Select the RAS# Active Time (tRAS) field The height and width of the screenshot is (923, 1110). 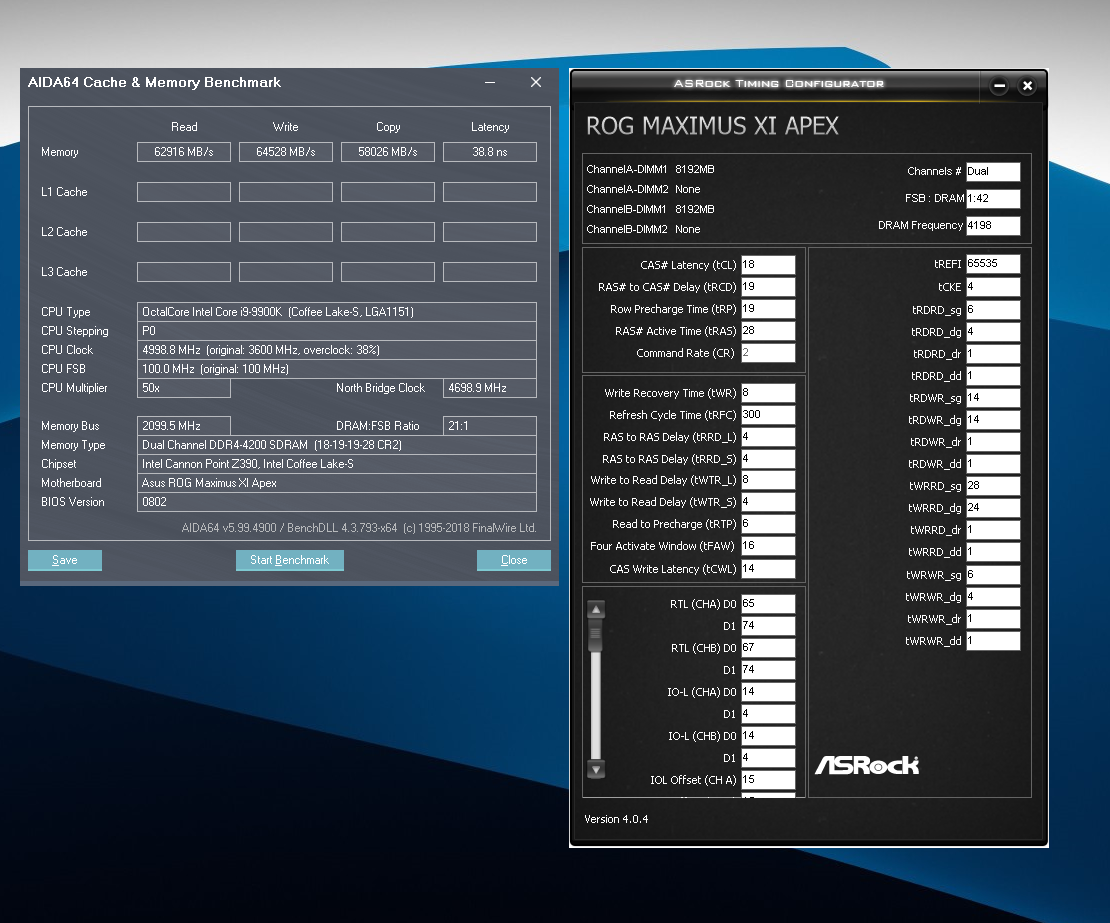[768, 331]
